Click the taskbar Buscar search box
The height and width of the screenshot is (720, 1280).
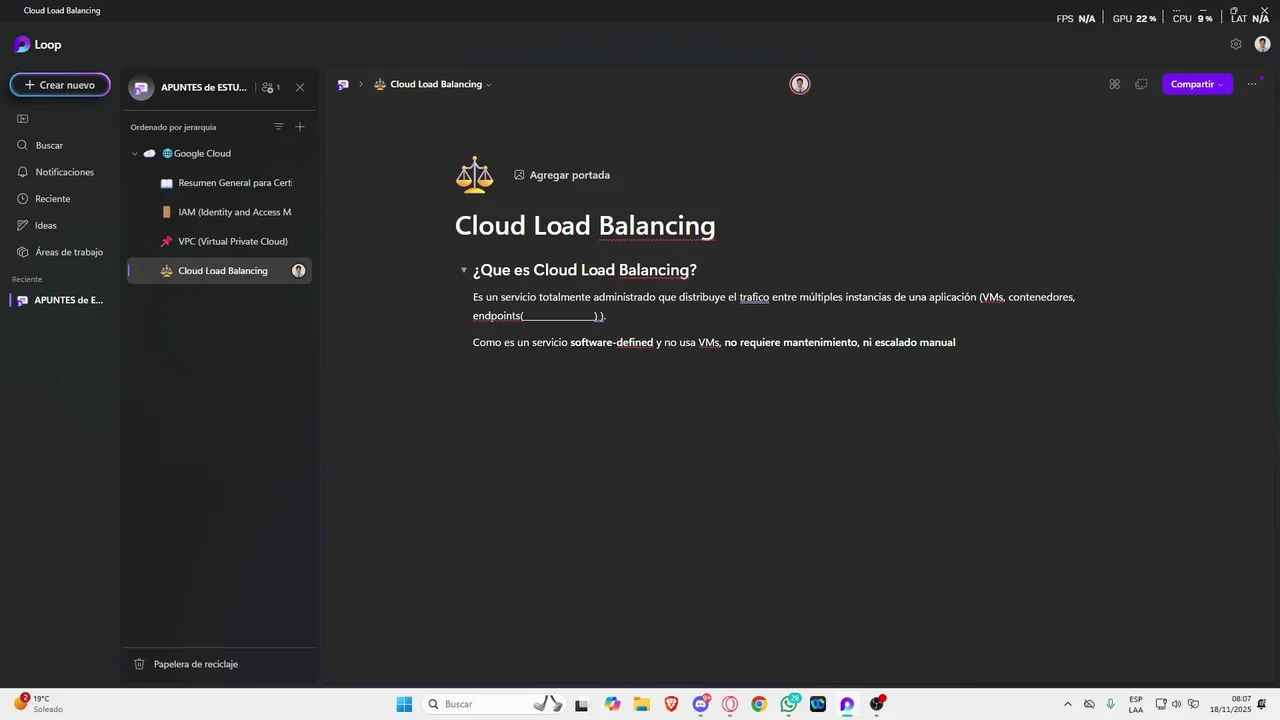pyautogui.click(x=495, y=704)
